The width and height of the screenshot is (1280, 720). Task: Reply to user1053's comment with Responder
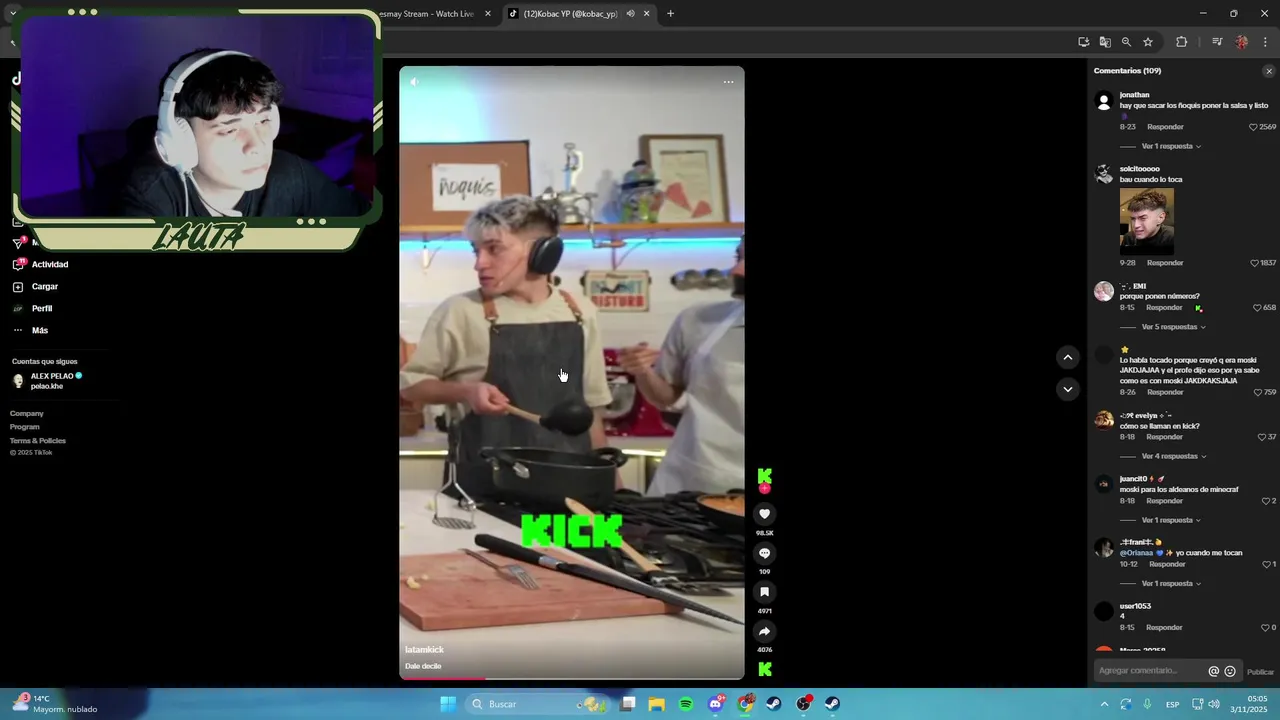point(1165,628)
